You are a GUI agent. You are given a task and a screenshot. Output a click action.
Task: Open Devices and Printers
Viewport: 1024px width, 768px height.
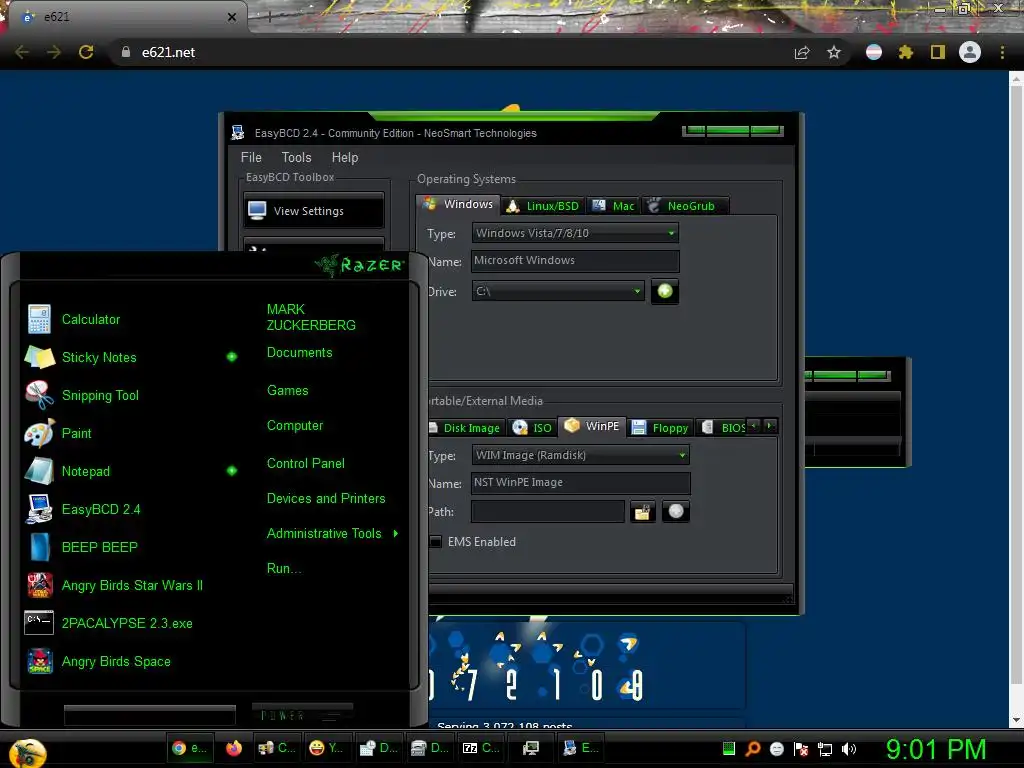tap(326, 499)
